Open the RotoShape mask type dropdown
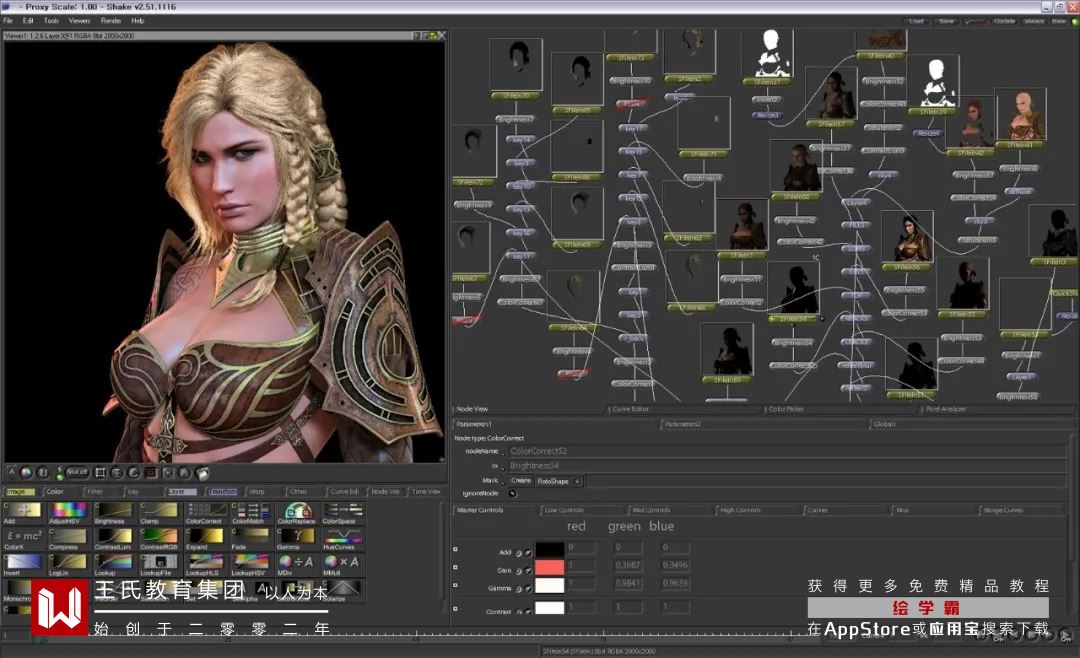The width and height of the screenshot is (1080, 658). pos(558,481)
